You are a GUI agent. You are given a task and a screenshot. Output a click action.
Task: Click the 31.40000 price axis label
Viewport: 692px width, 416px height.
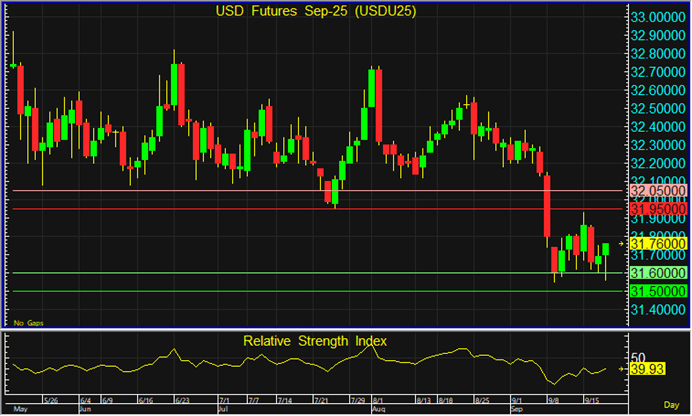pyautogui.click(x=657, y=309)
